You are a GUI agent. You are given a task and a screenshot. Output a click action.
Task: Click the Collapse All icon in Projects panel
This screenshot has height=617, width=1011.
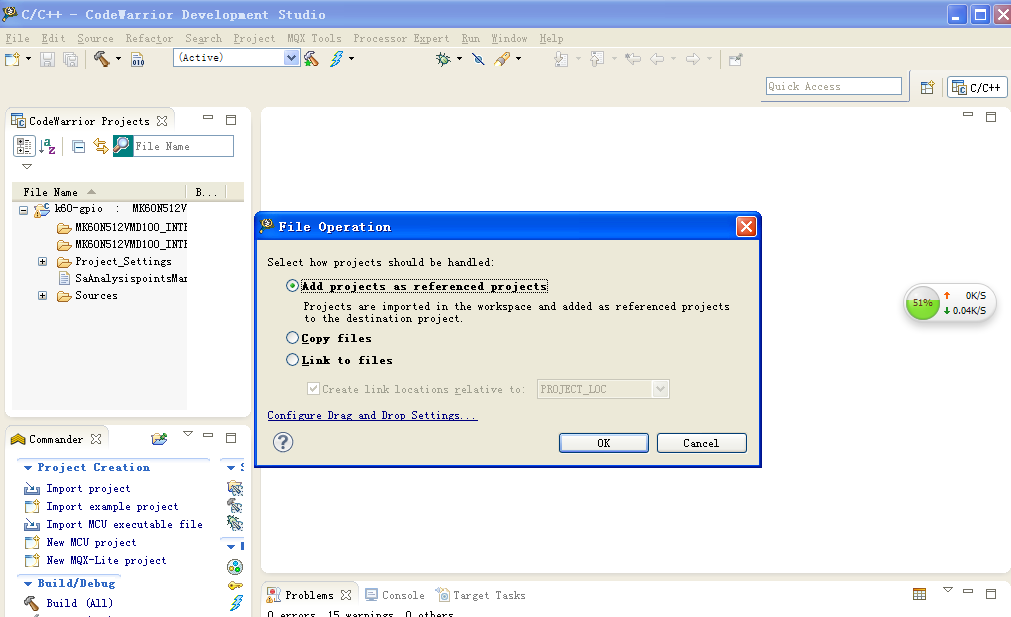click(79, 147)
